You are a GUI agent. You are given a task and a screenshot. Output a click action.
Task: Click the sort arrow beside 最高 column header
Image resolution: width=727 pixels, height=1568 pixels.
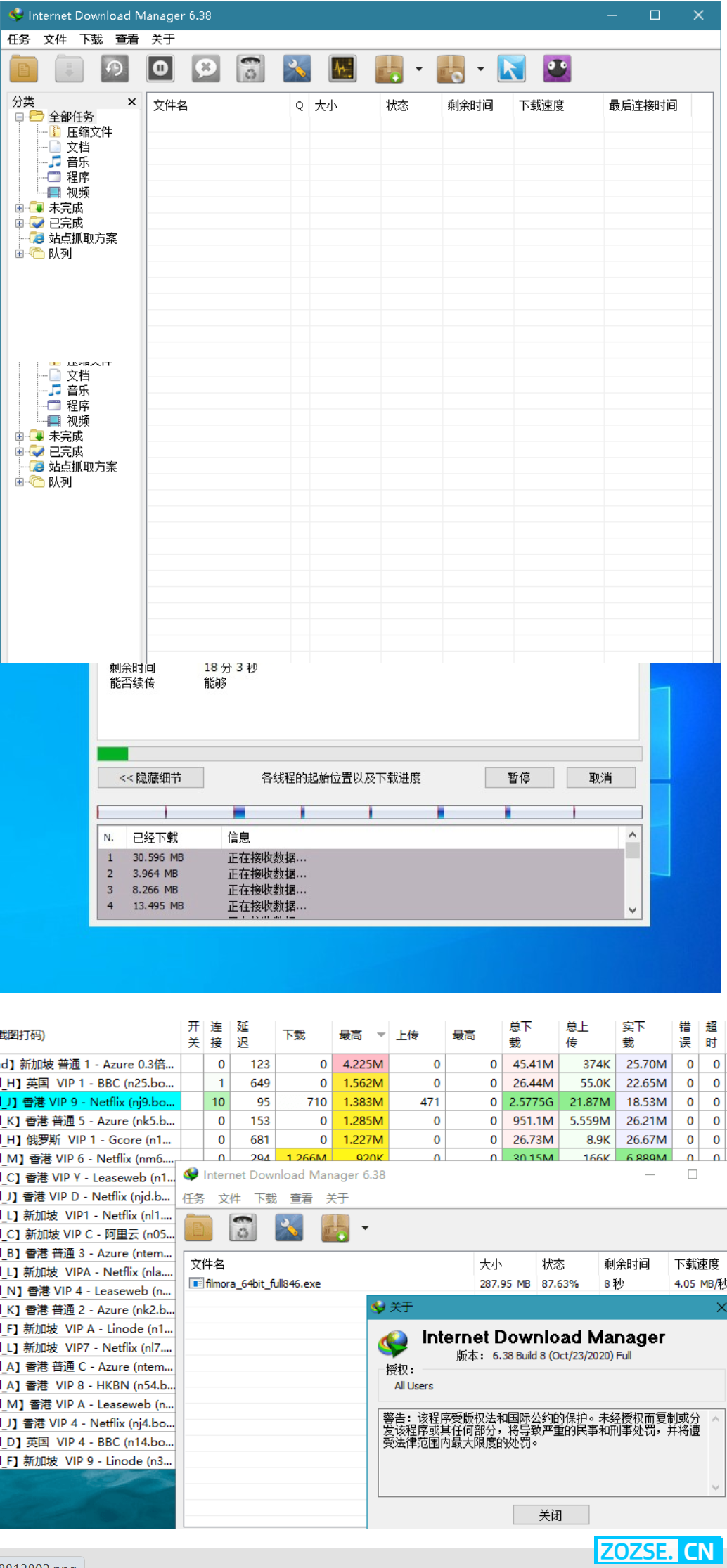381,1035
